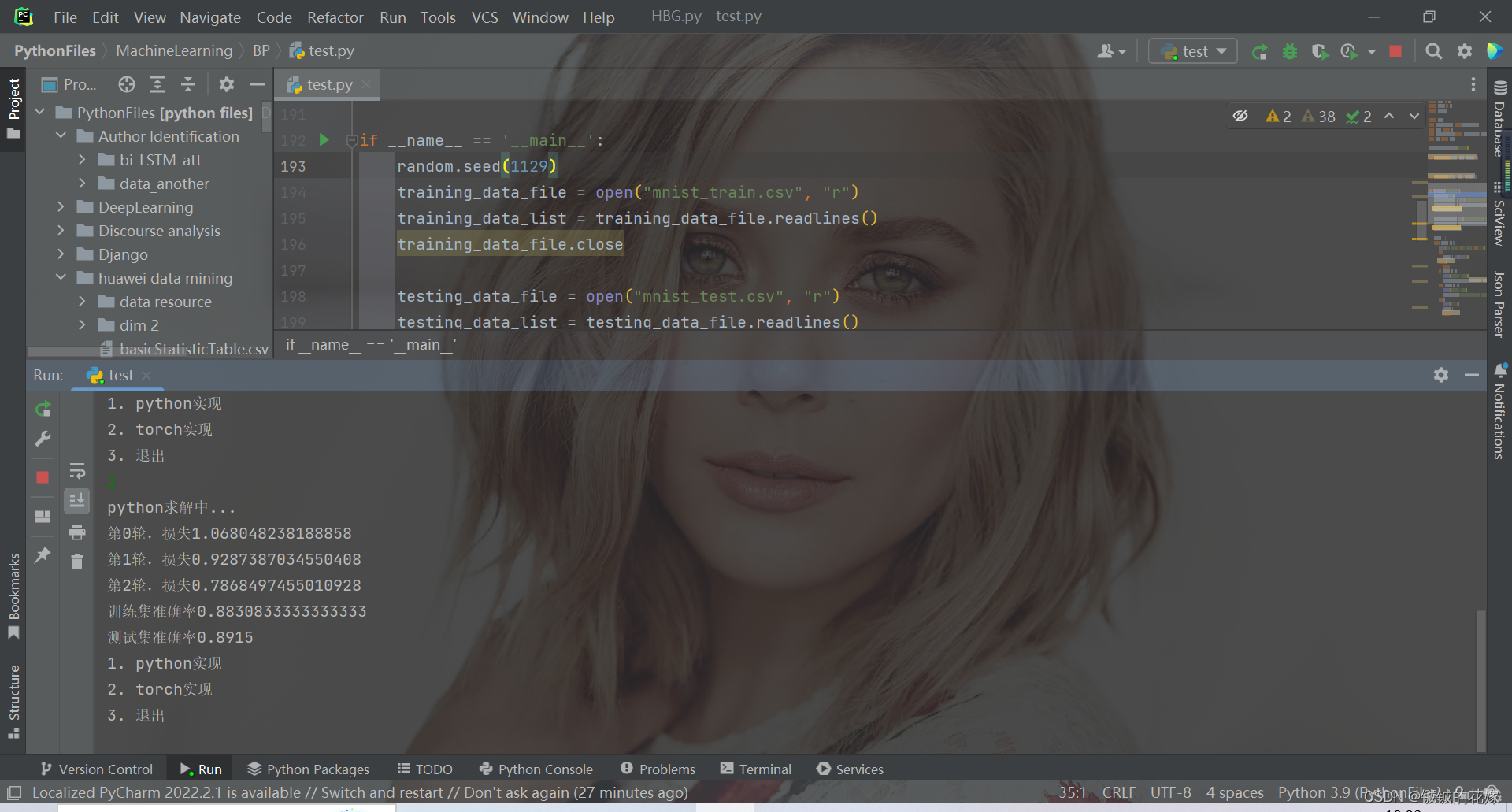Click the green run gutter arrow at line 192

click(x=324, y=140)
